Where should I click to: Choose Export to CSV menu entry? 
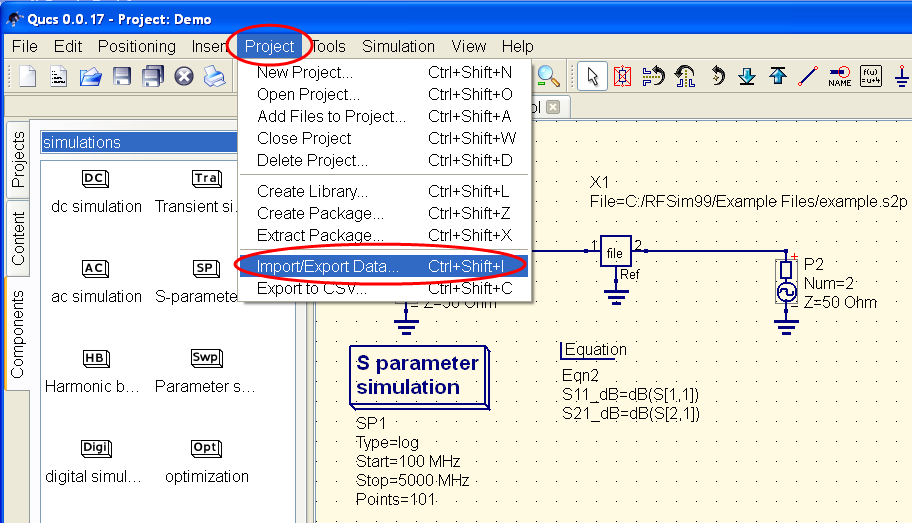pyautogui.click(x=311, y=289)
